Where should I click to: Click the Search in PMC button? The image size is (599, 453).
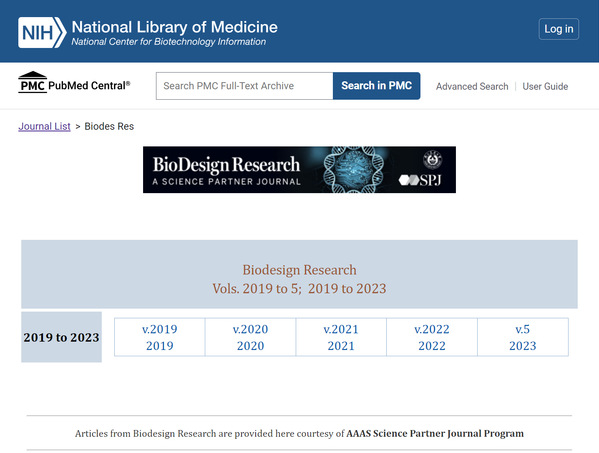coord(376,86)
